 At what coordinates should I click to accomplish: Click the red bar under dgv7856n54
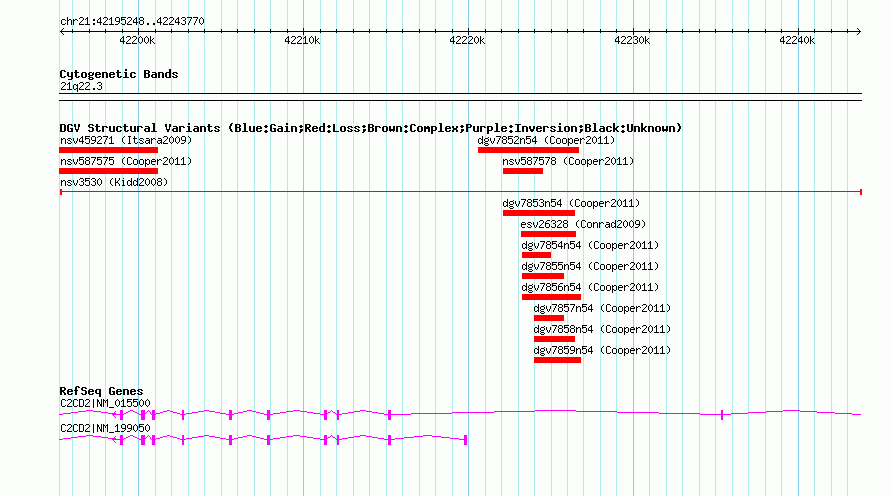(x=551, y=297)
